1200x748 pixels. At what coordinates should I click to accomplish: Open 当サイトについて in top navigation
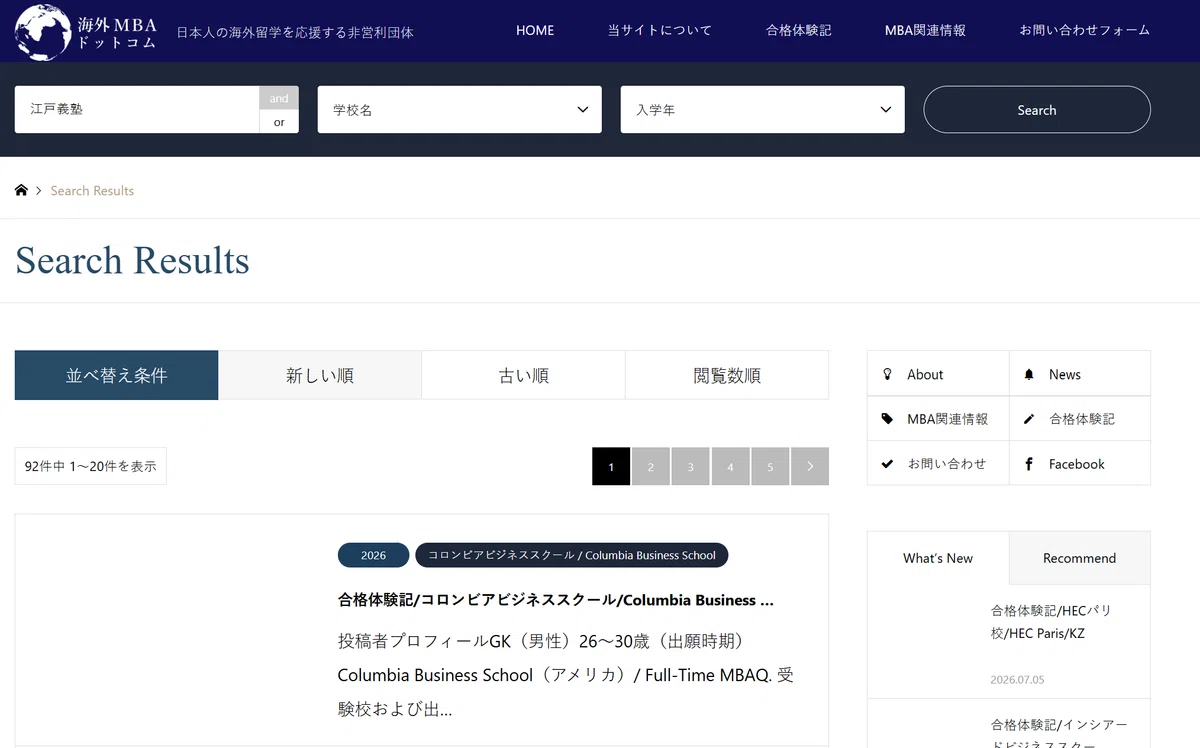(660, 30)
